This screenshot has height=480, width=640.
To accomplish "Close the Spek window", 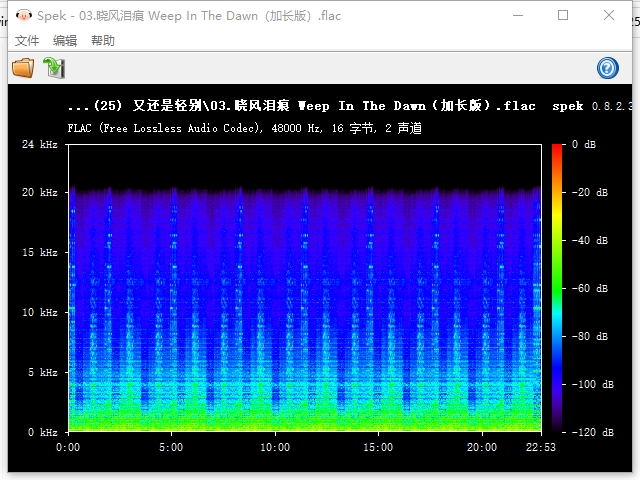I will tap(609, 16).
